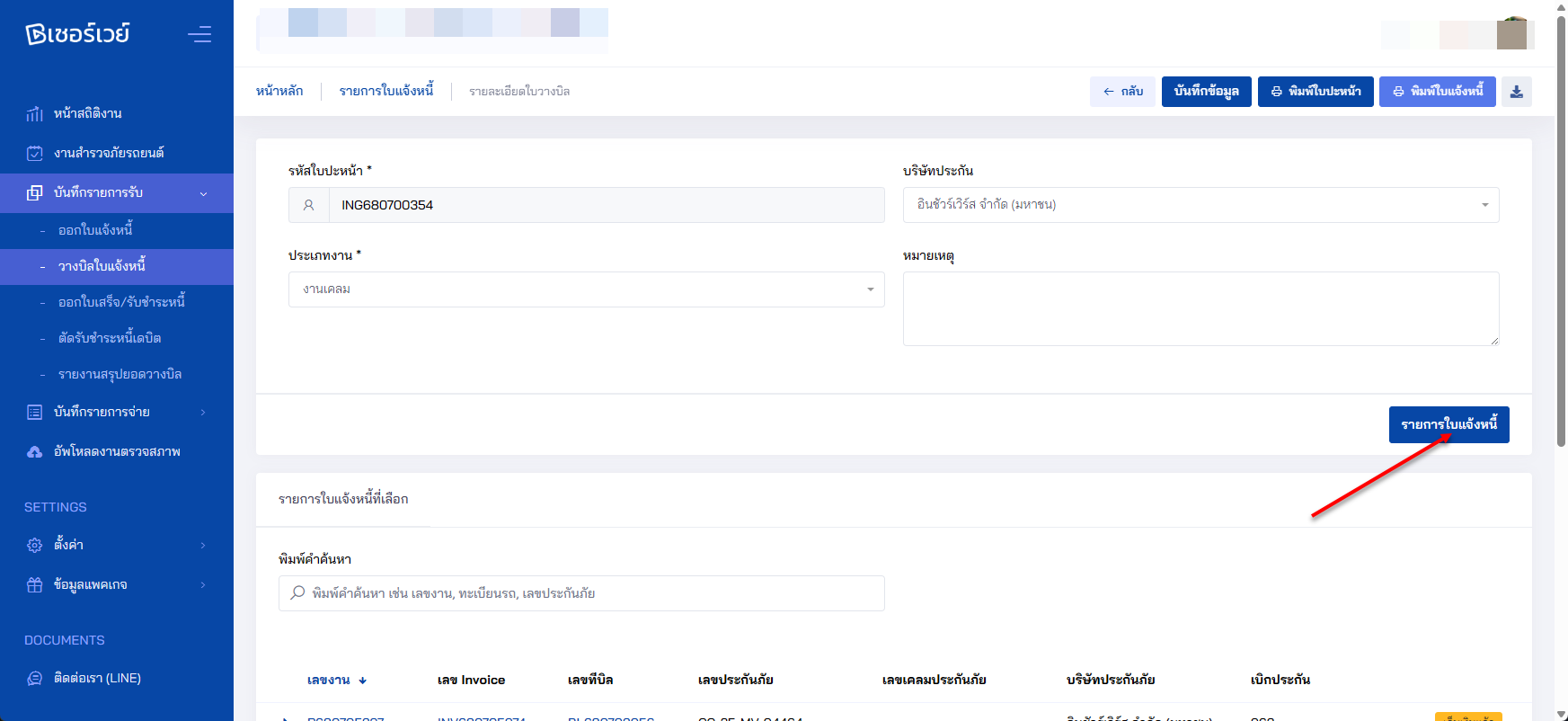
Task: Click the user avatar at top right
Action: point(1511,34)
